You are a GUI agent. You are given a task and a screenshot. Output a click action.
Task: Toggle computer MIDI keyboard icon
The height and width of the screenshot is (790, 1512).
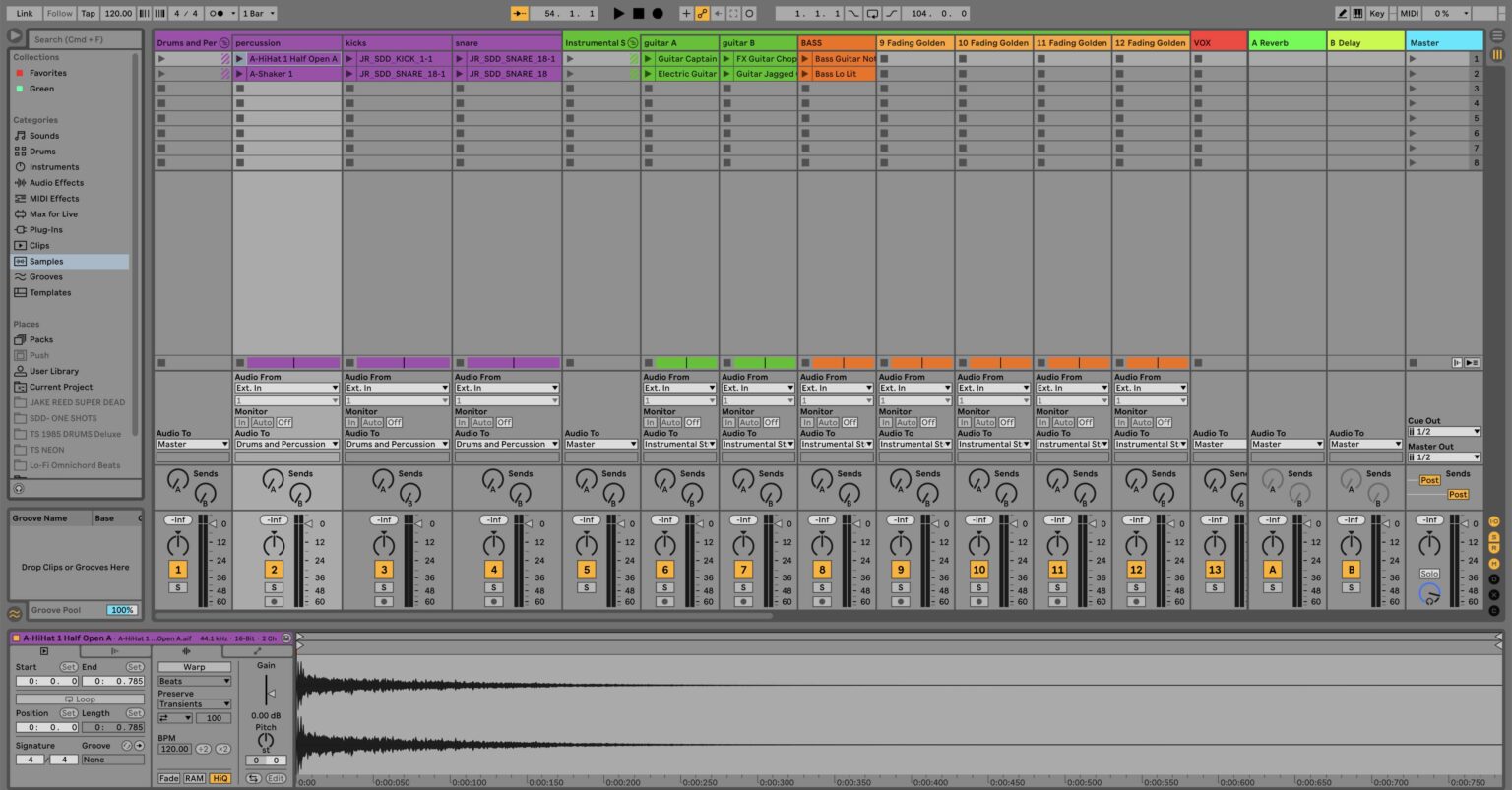click(1358, 14)
